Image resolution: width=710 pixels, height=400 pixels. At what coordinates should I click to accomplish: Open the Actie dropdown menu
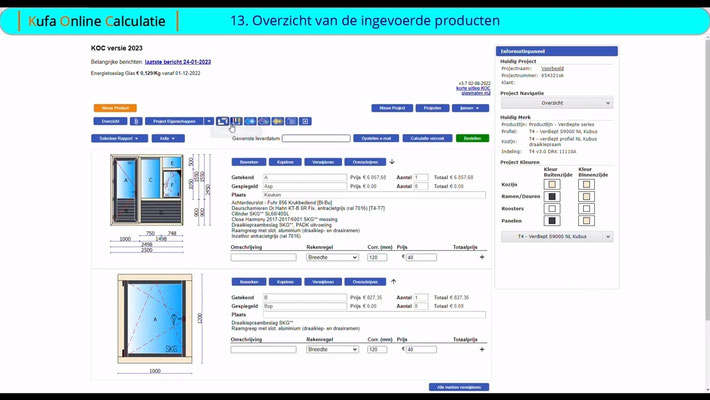[168, 139]
